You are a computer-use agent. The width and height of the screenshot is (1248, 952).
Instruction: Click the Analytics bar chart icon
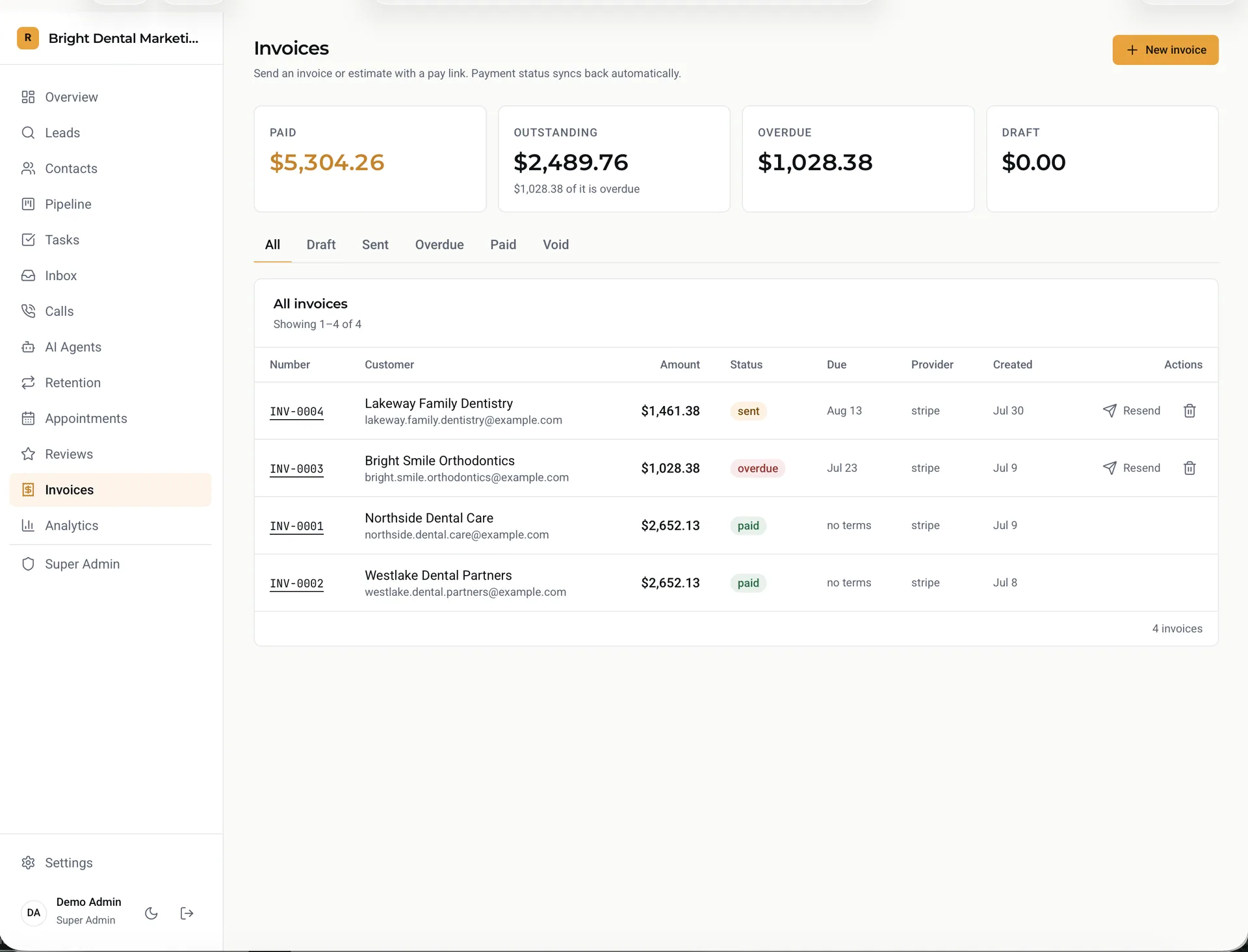28,526
